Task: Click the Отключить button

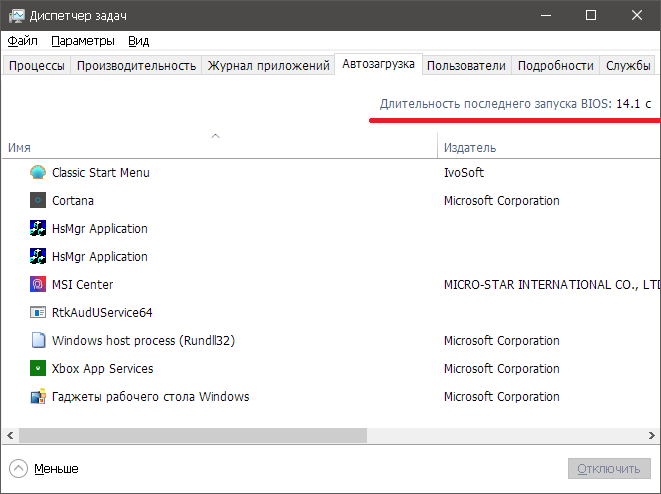Action: [609, 468]
